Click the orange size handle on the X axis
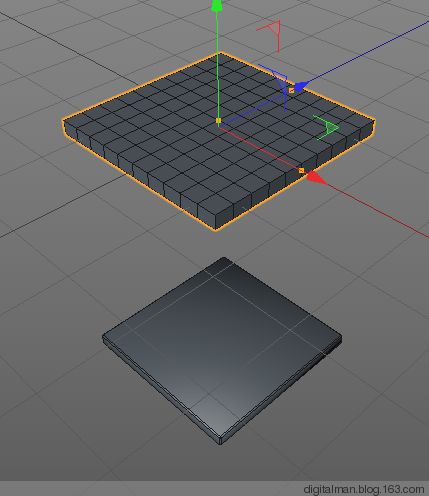This screenshot has height=496, width=429. point(301,170)
